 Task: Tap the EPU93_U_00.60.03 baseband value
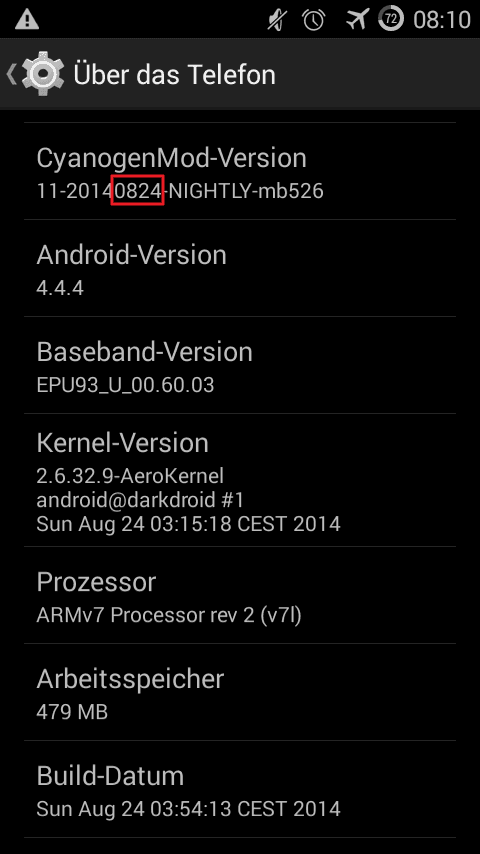pyautogui.click(x=125, y=385)
